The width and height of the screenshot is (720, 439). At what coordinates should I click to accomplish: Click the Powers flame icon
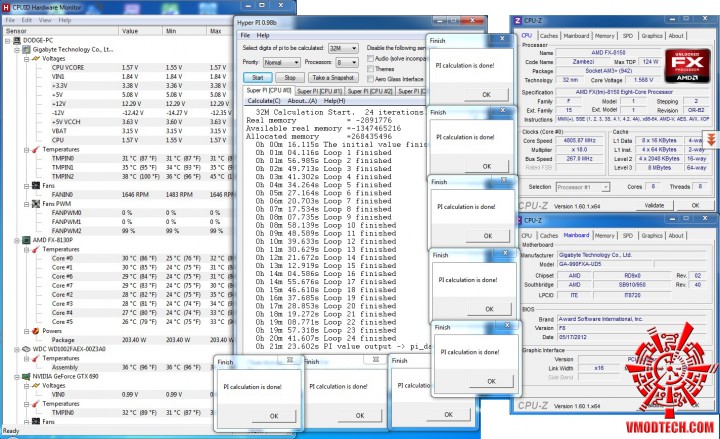pos(35,331)
